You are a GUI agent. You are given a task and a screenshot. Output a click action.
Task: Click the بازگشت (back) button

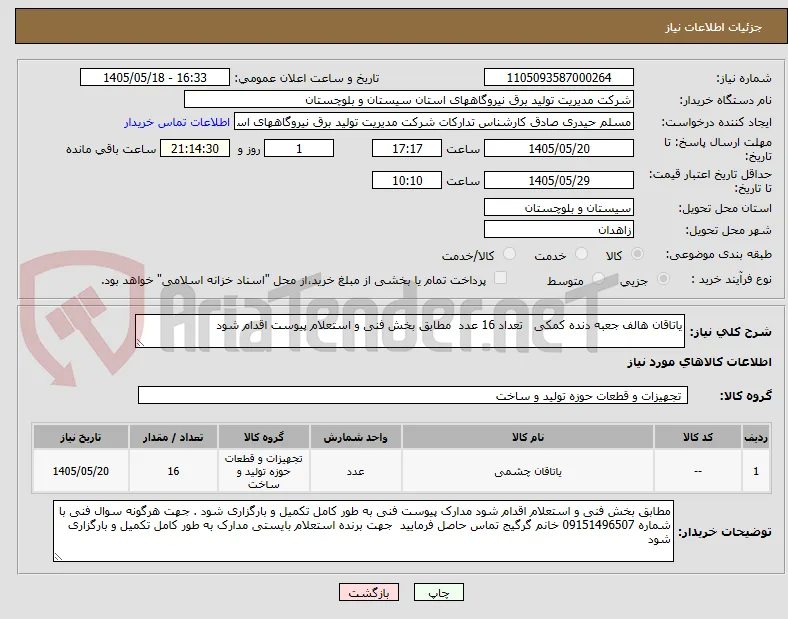[369, 592]
